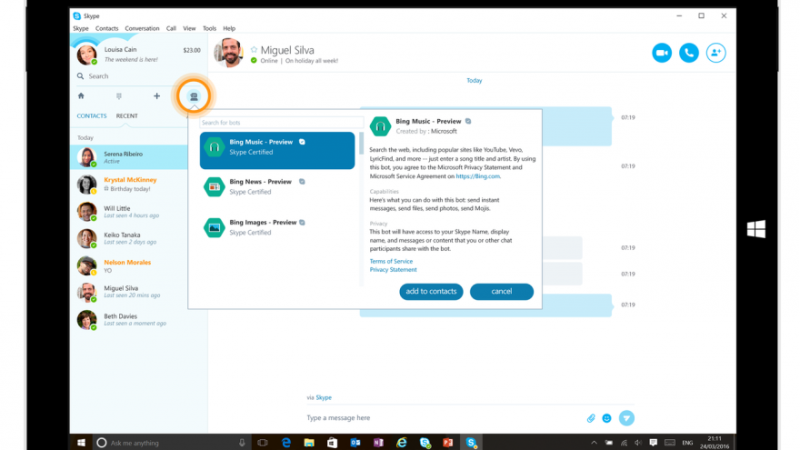Start a voice call using the phone icon

tap(688, 53)
